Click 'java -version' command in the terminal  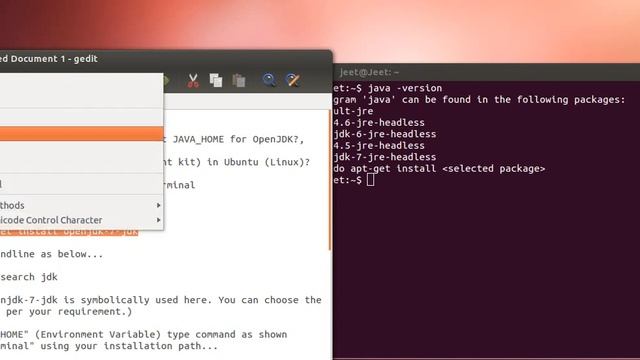[405, 88]
